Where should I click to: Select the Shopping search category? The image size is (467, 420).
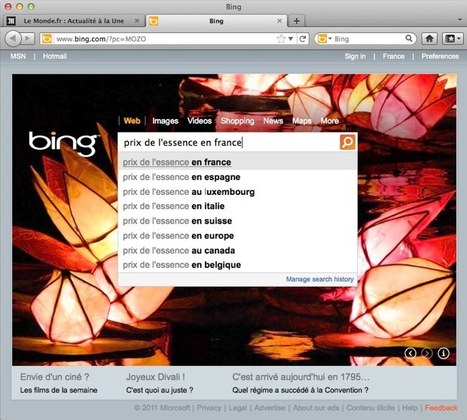coord(237,121)
